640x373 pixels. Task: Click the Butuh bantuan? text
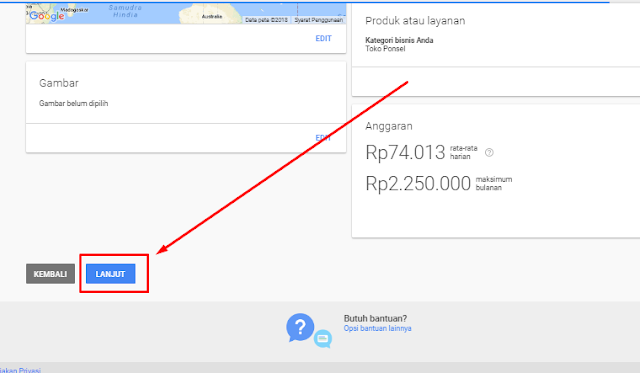point(375,318)
